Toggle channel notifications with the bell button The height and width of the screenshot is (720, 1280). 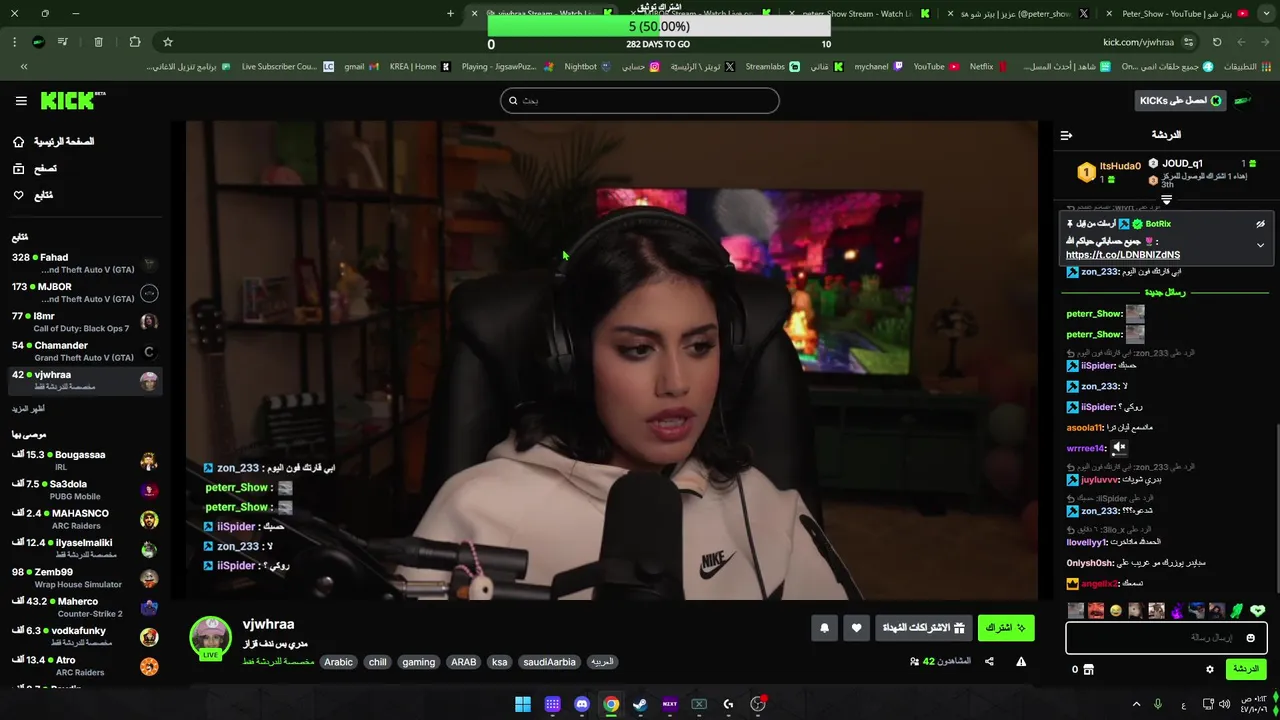tap(824, 628)
